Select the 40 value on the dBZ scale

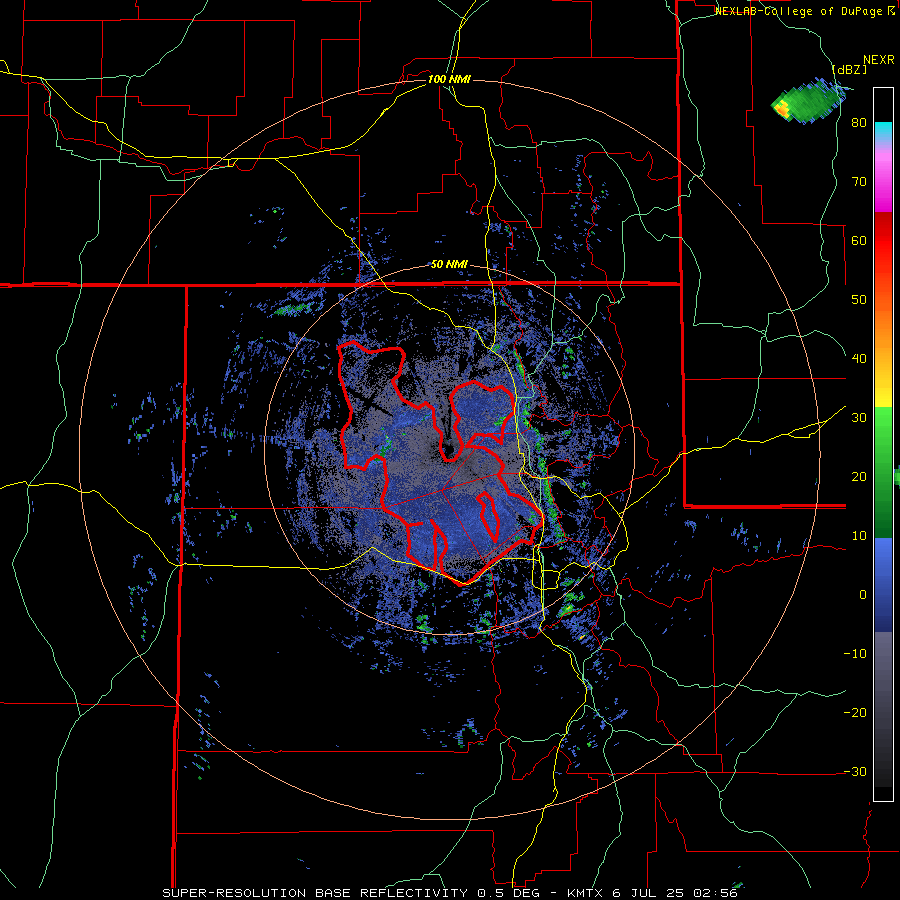click(x=859, y=359)
